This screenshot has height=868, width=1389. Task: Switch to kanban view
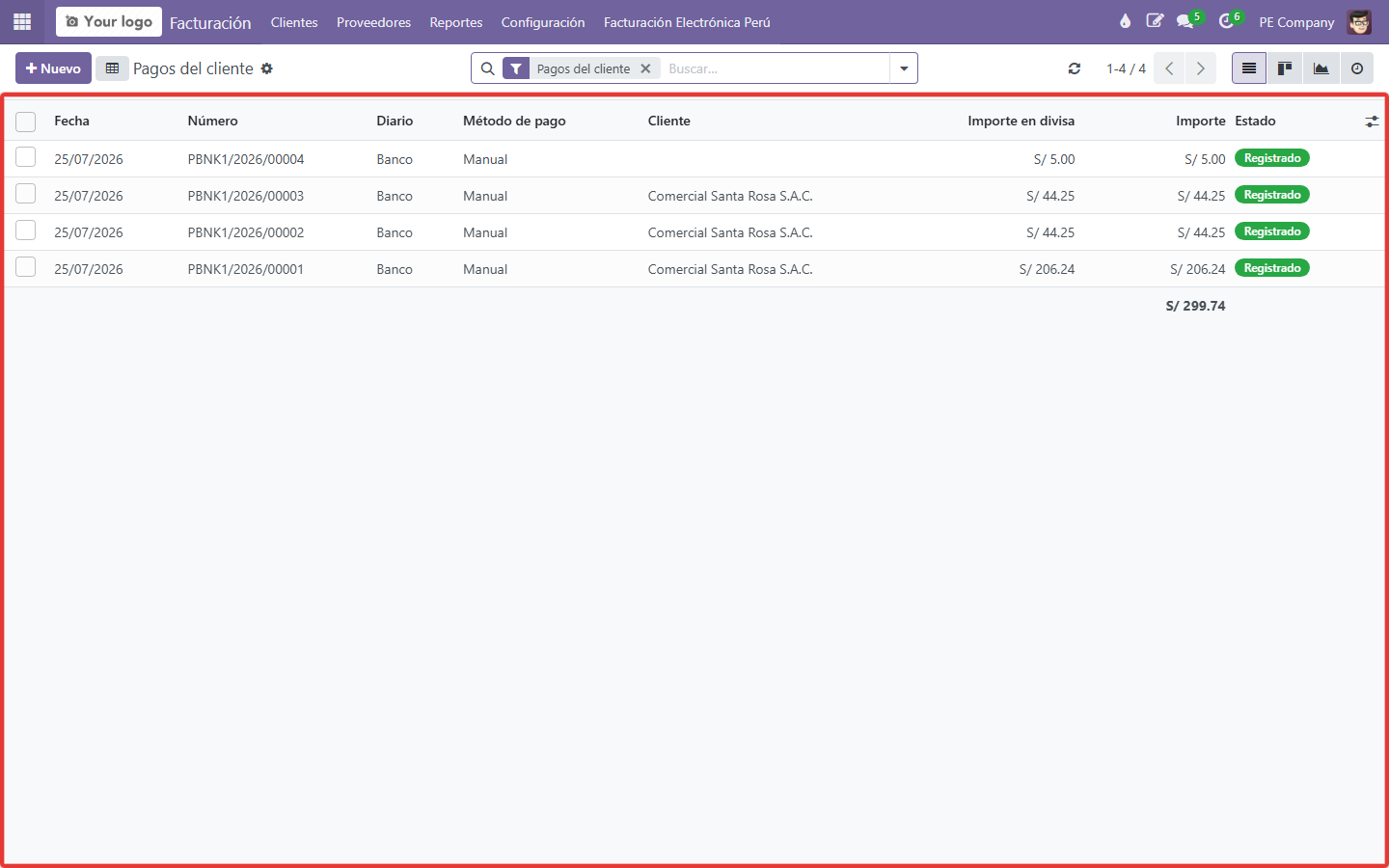point(1285,68)
